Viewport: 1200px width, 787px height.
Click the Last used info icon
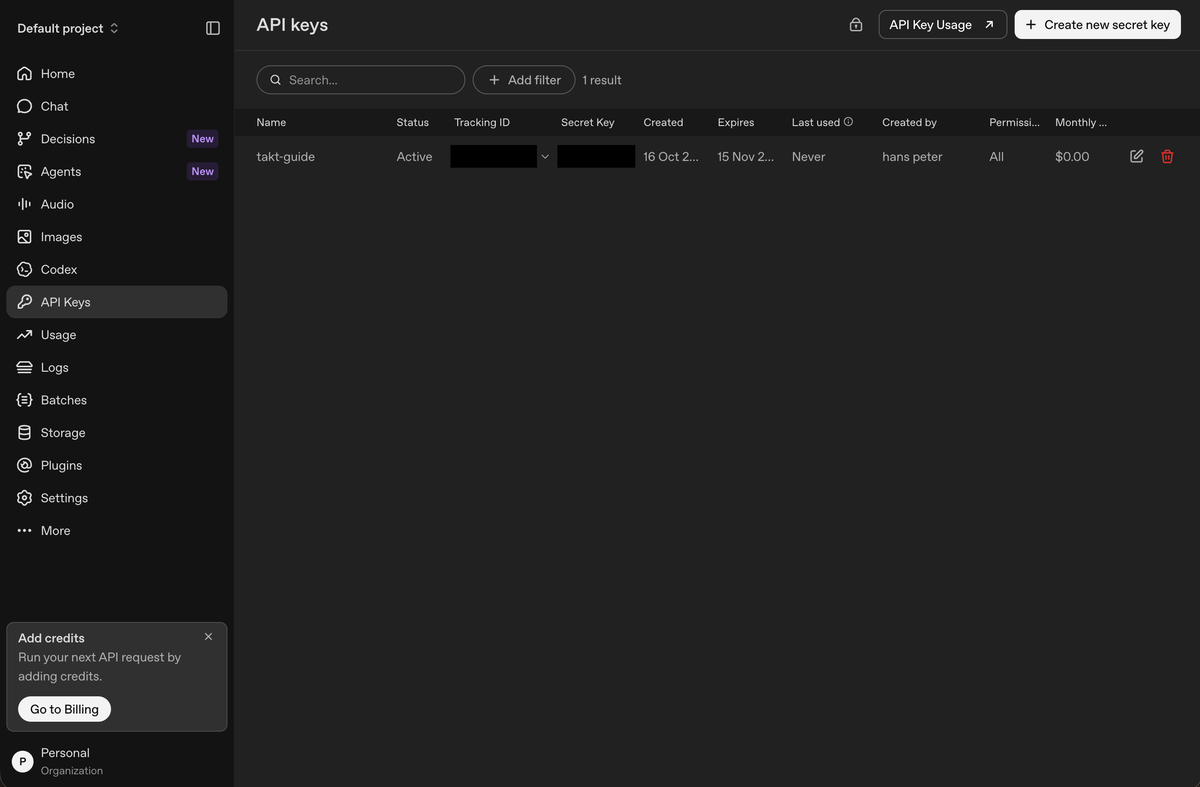tap(849, 122)
